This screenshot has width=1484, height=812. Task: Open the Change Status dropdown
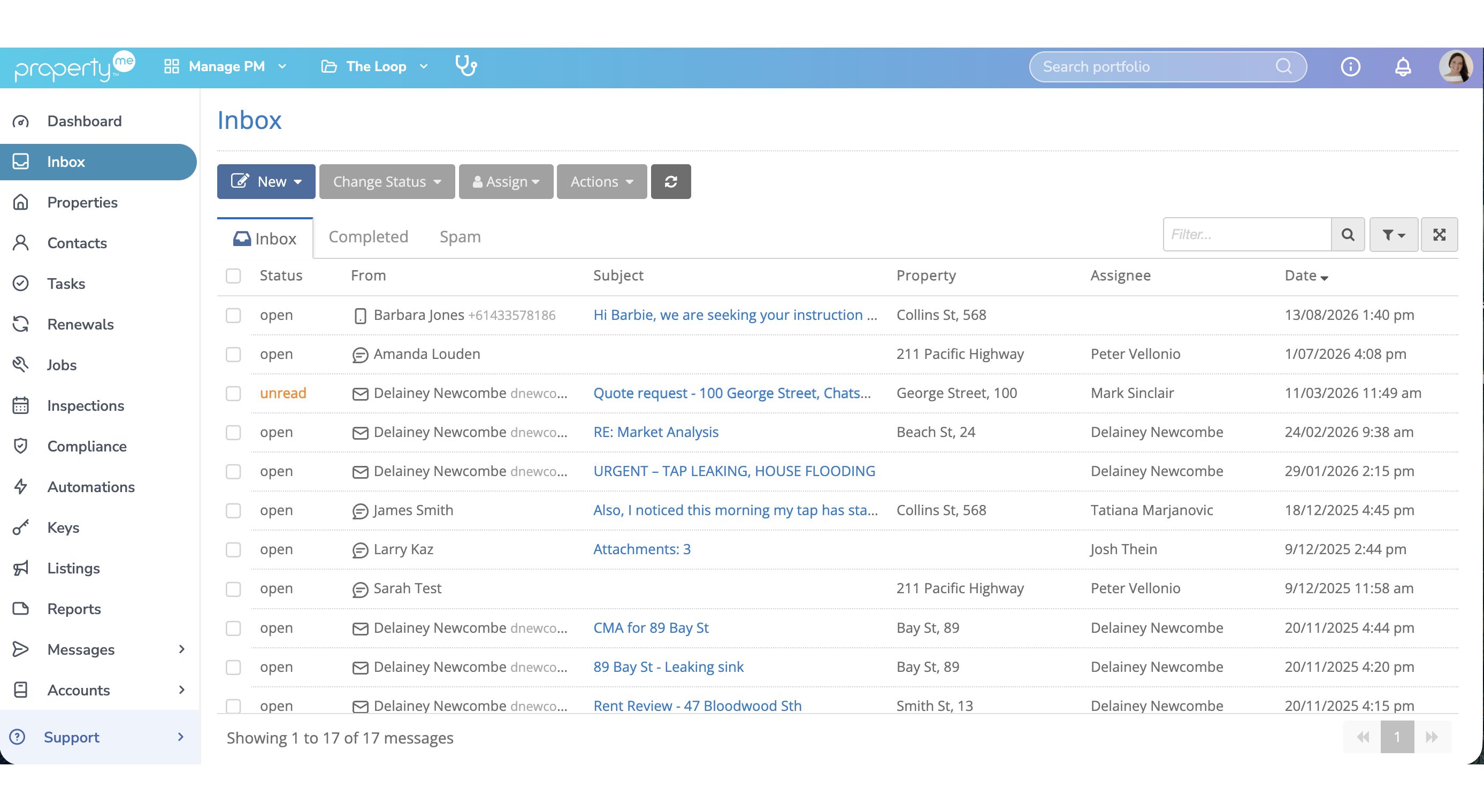pyautogui.click(x=387, y=181)
